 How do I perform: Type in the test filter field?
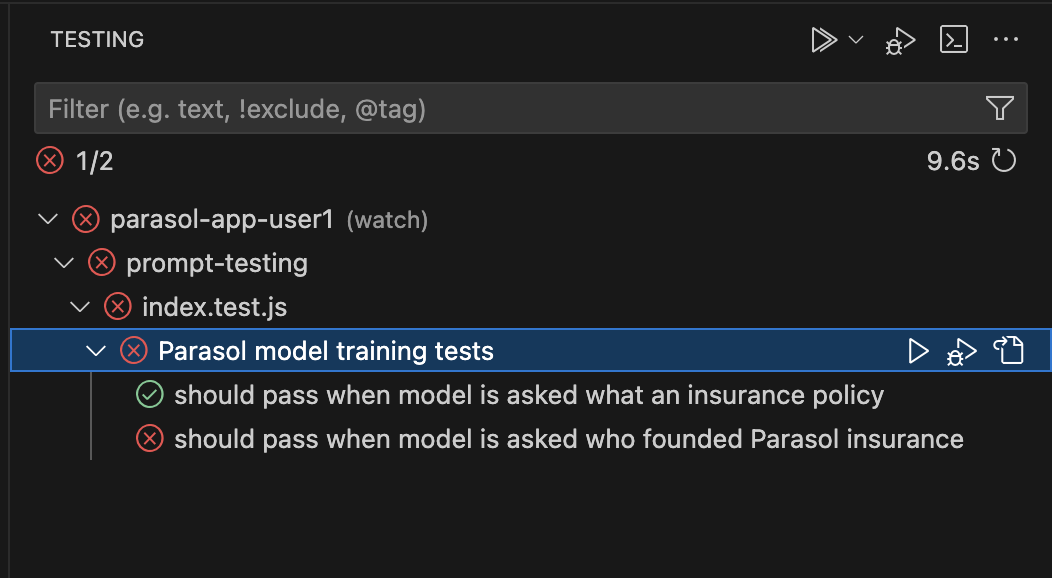coord(500,108)
